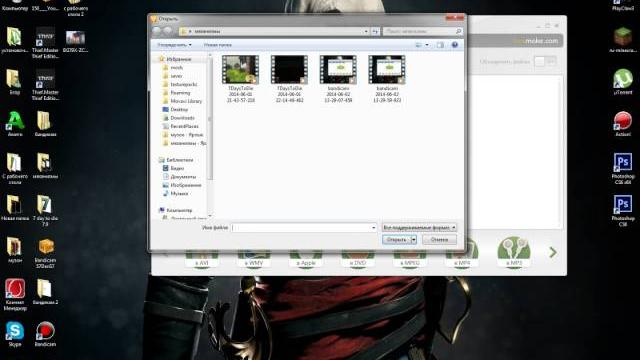Open the Photoshop CS6 x64 desktop shortcut

[x=623, y=168]
